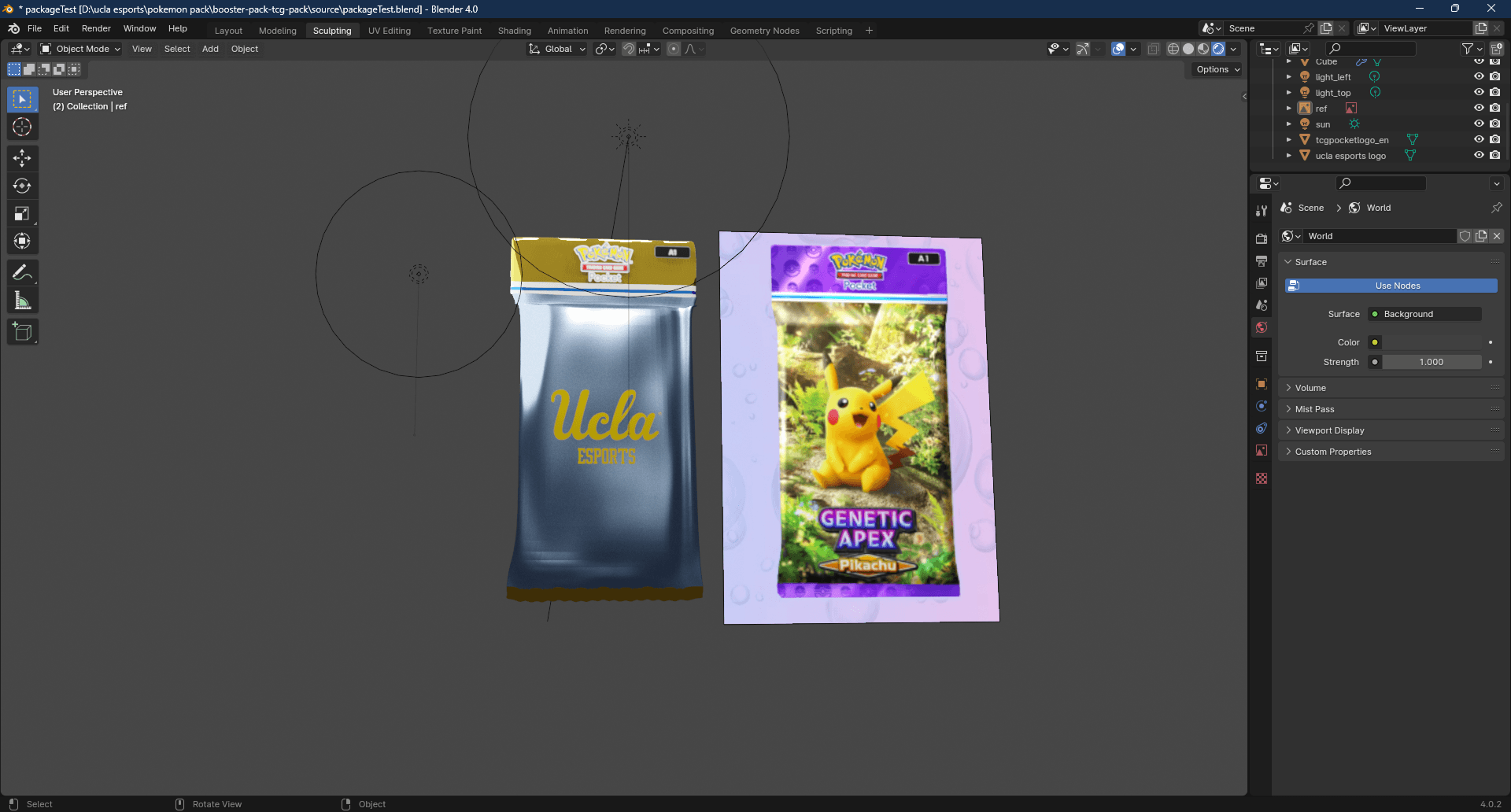Toggle viewport overlays
This screenshot has height=812, width=1511.
(x=1118, y=49)
